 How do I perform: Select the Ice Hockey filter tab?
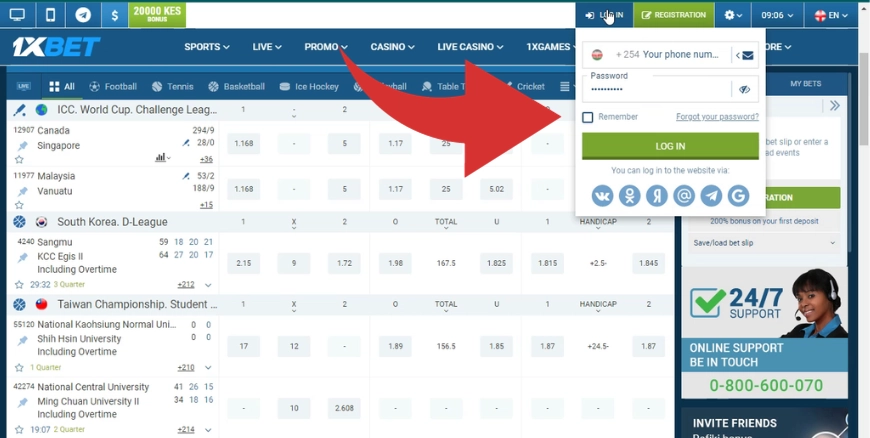tap(309, 87)
